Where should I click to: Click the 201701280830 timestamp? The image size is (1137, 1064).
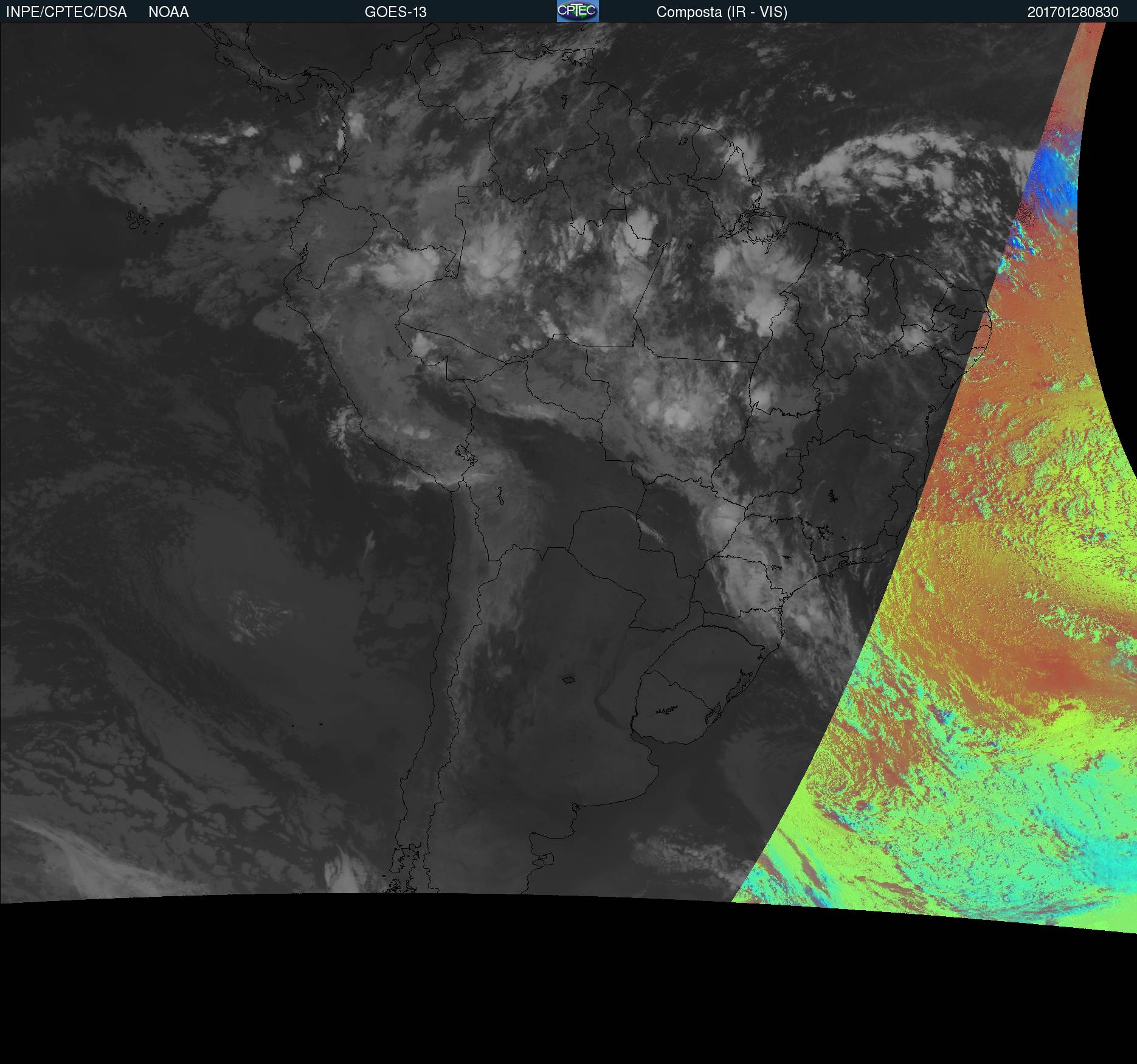[x=1073, y=12]
